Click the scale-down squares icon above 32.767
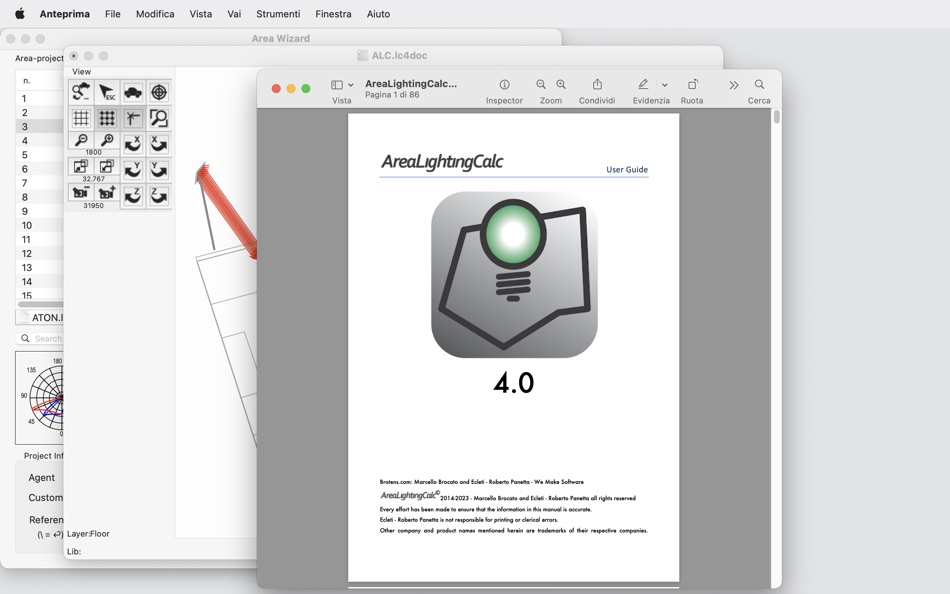This screenshot has height=594, width=950. 81,167
